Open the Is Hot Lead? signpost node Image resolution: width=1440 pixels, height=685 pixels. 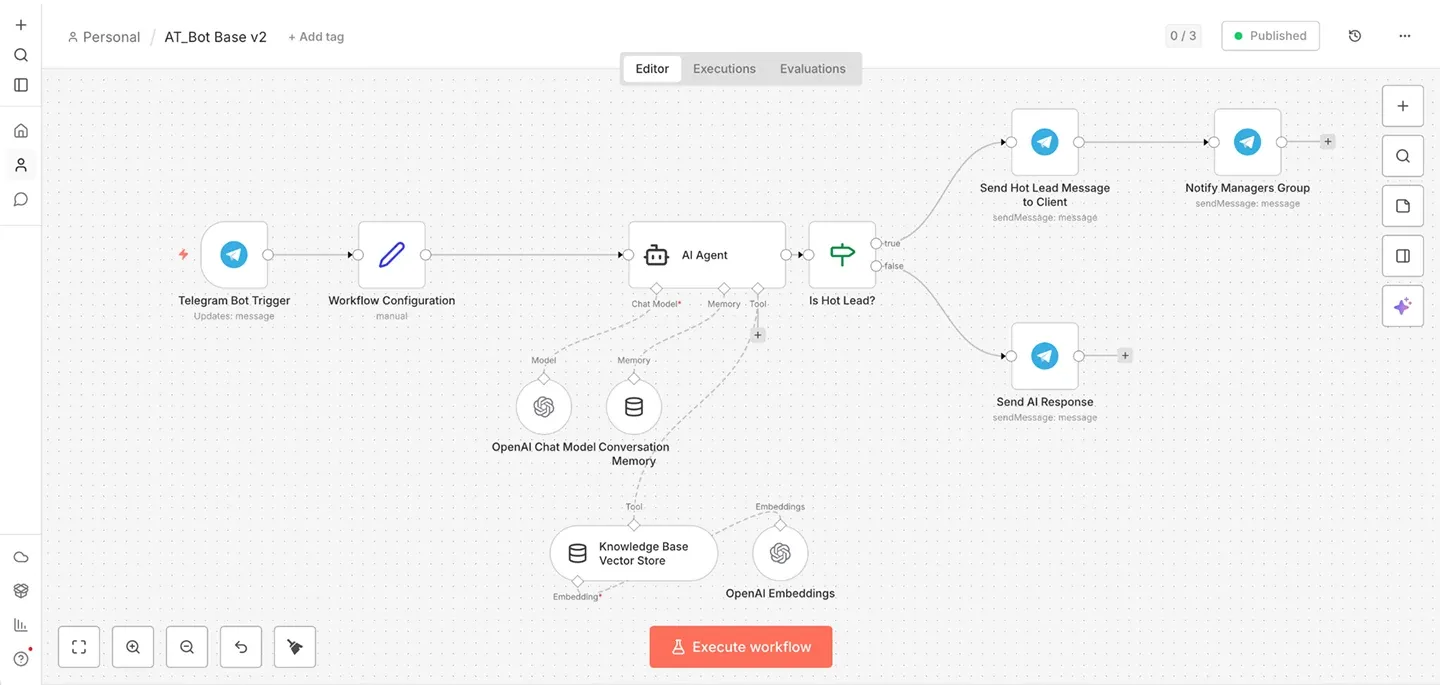842,255
